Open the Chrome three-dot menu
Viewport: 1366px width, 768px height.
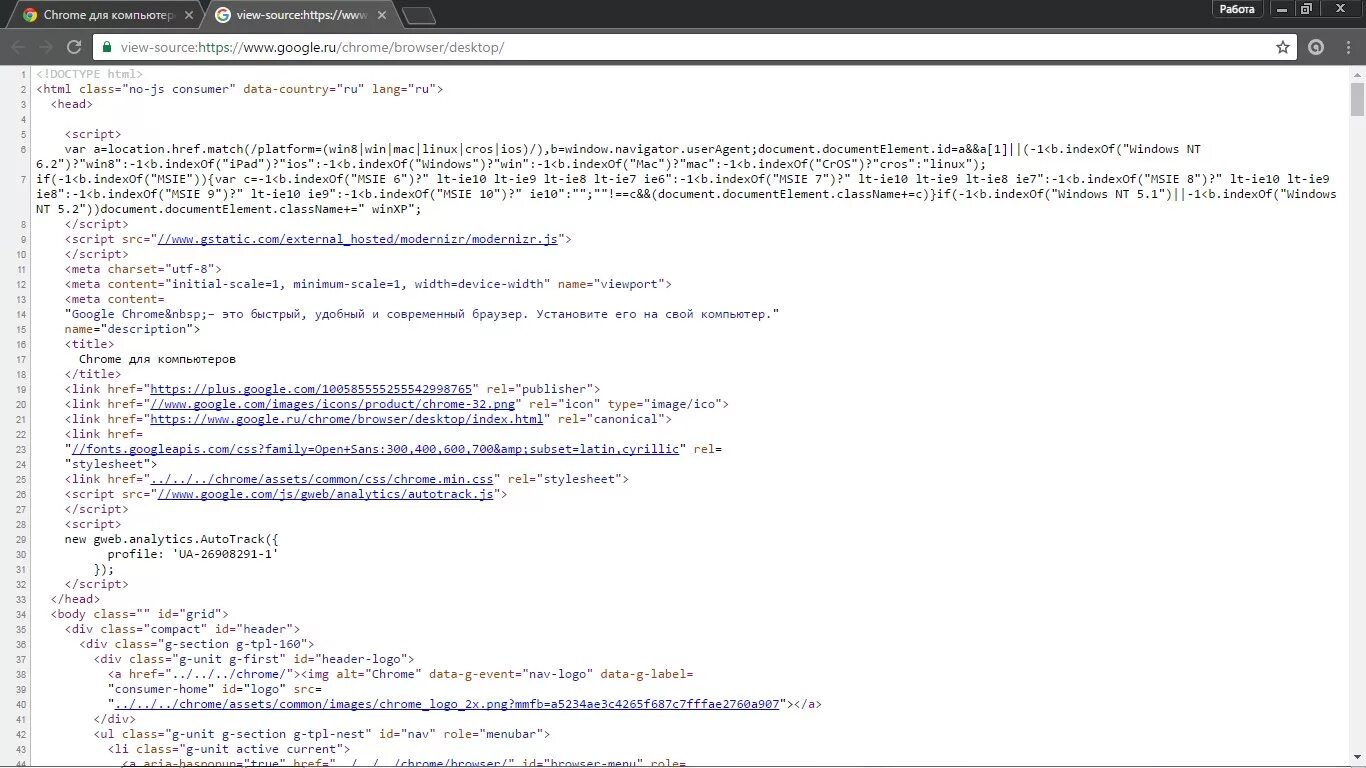point(1347,47)
